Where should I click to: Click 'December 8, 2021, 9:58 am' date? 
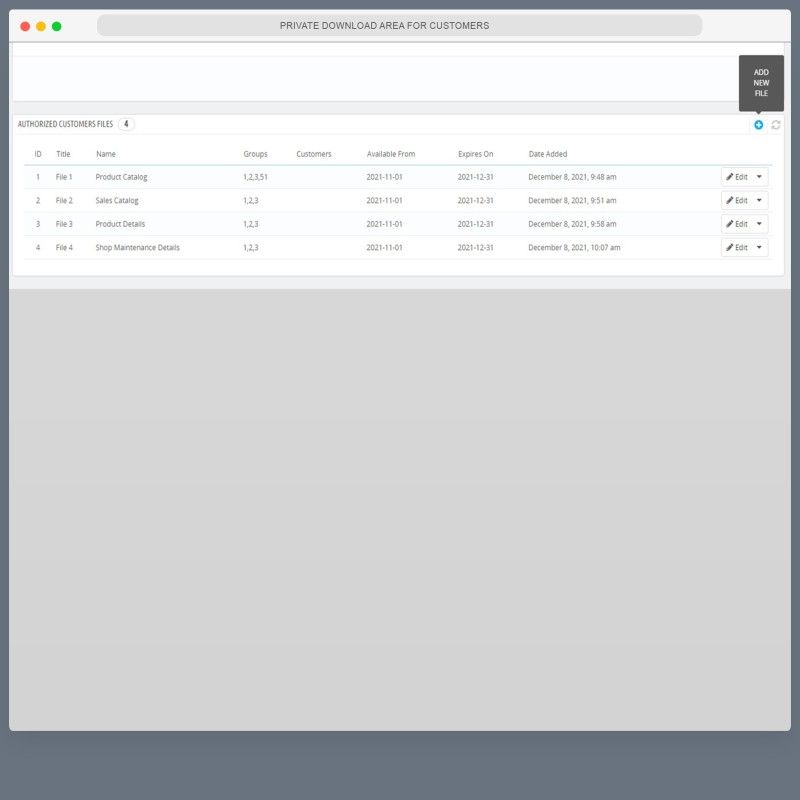pyautogui.click(x=572, y=224)
